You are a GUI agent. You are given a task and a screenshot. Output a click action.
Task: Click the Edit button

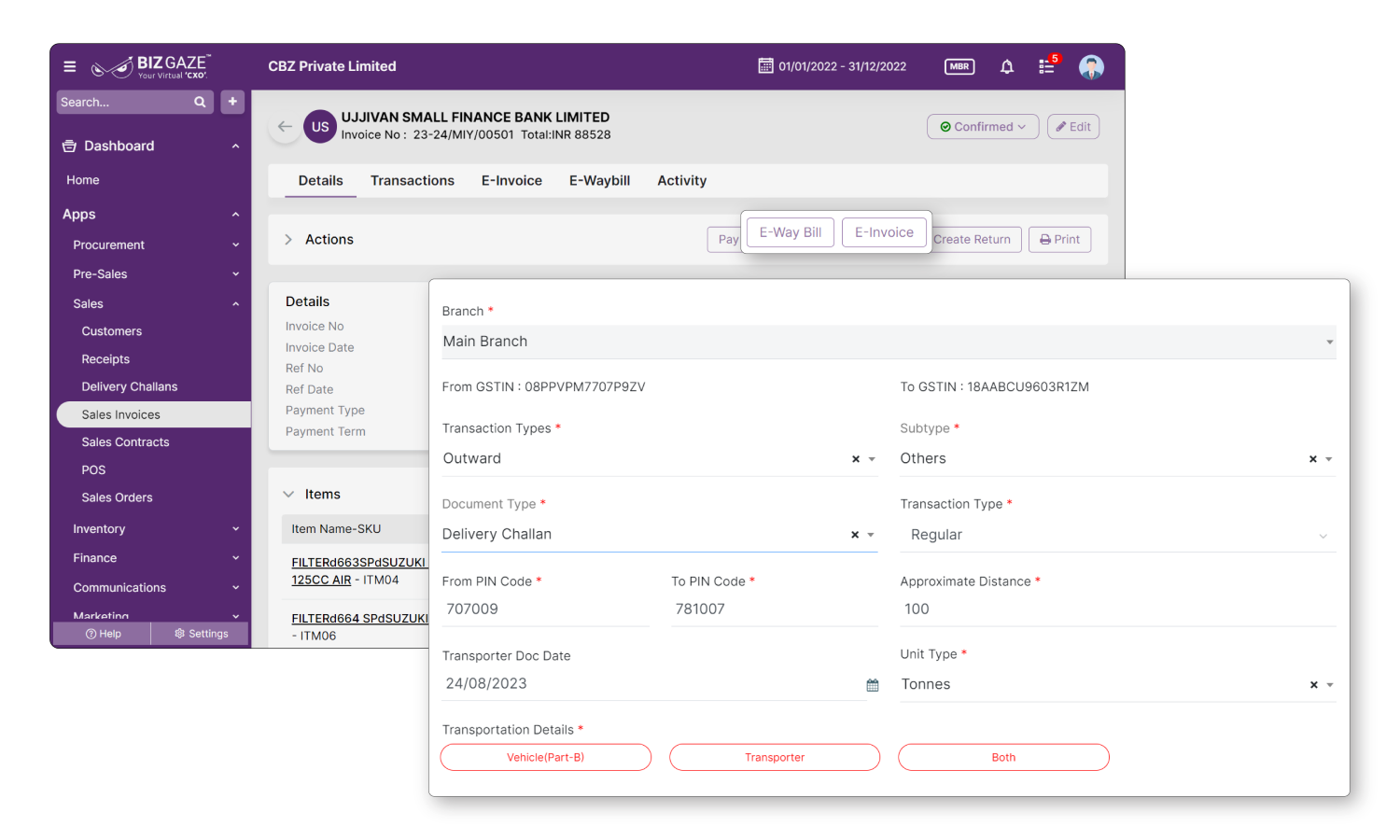(x=1073, y=127)
